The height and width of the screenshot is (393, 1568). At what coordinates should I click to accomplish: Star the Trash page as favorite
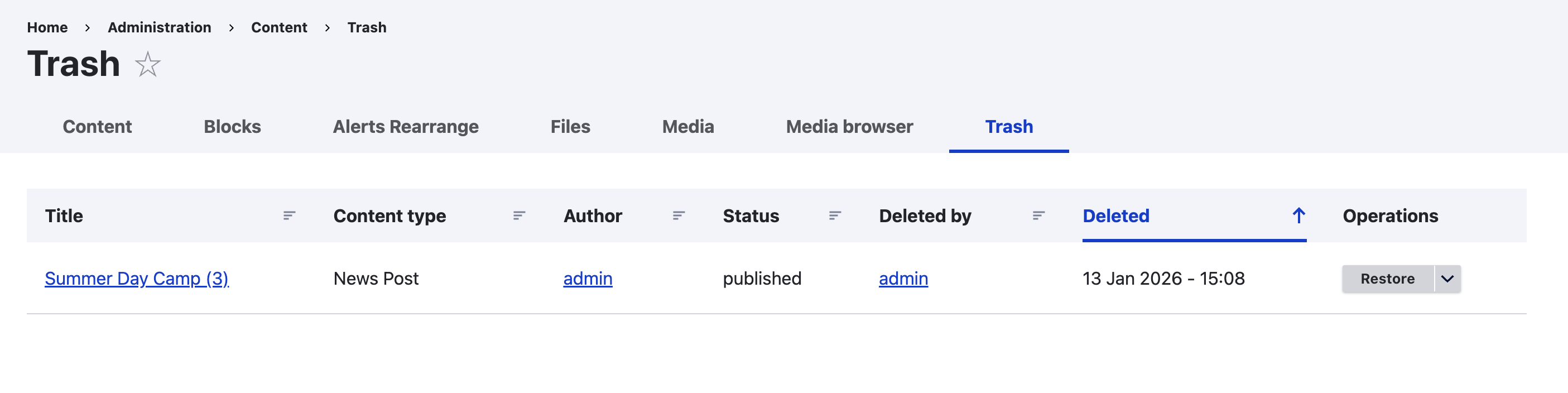pos(147,65)
